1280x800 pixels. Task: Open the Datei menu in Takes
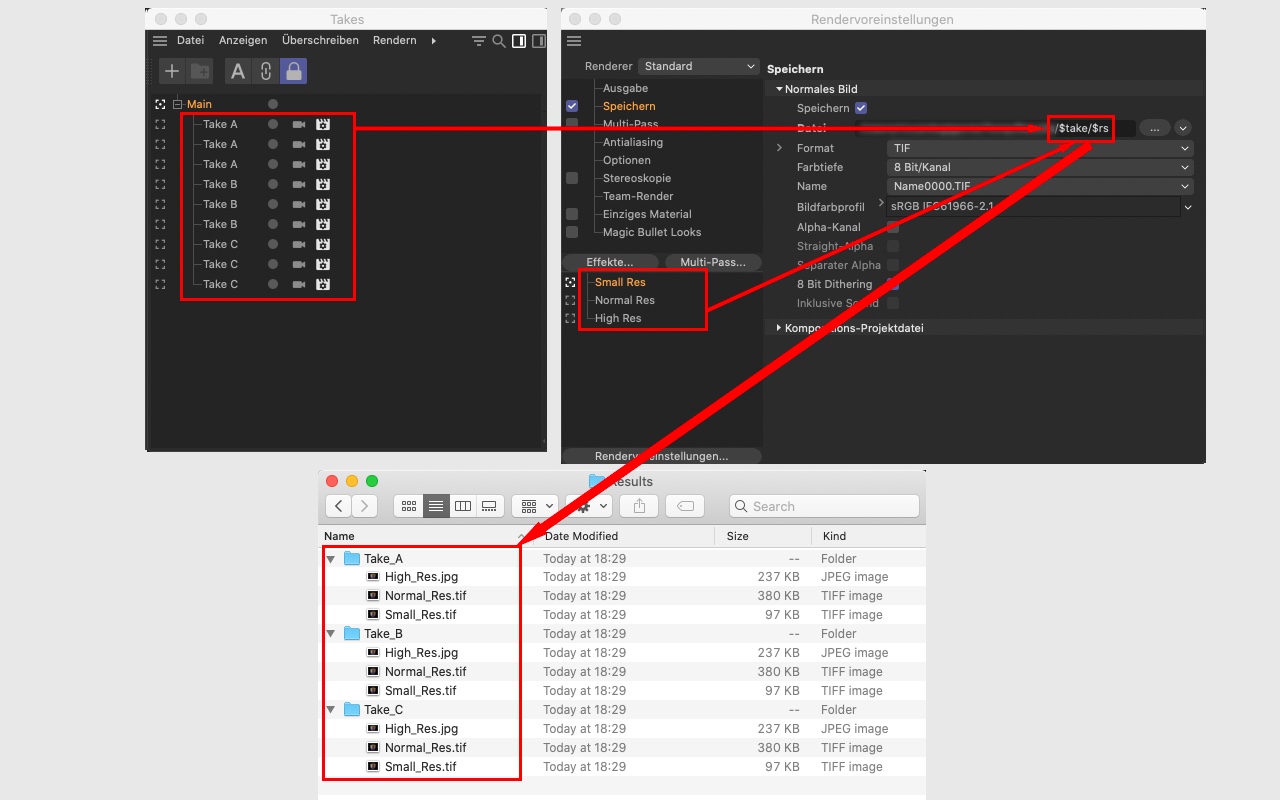tap(190, 41)
